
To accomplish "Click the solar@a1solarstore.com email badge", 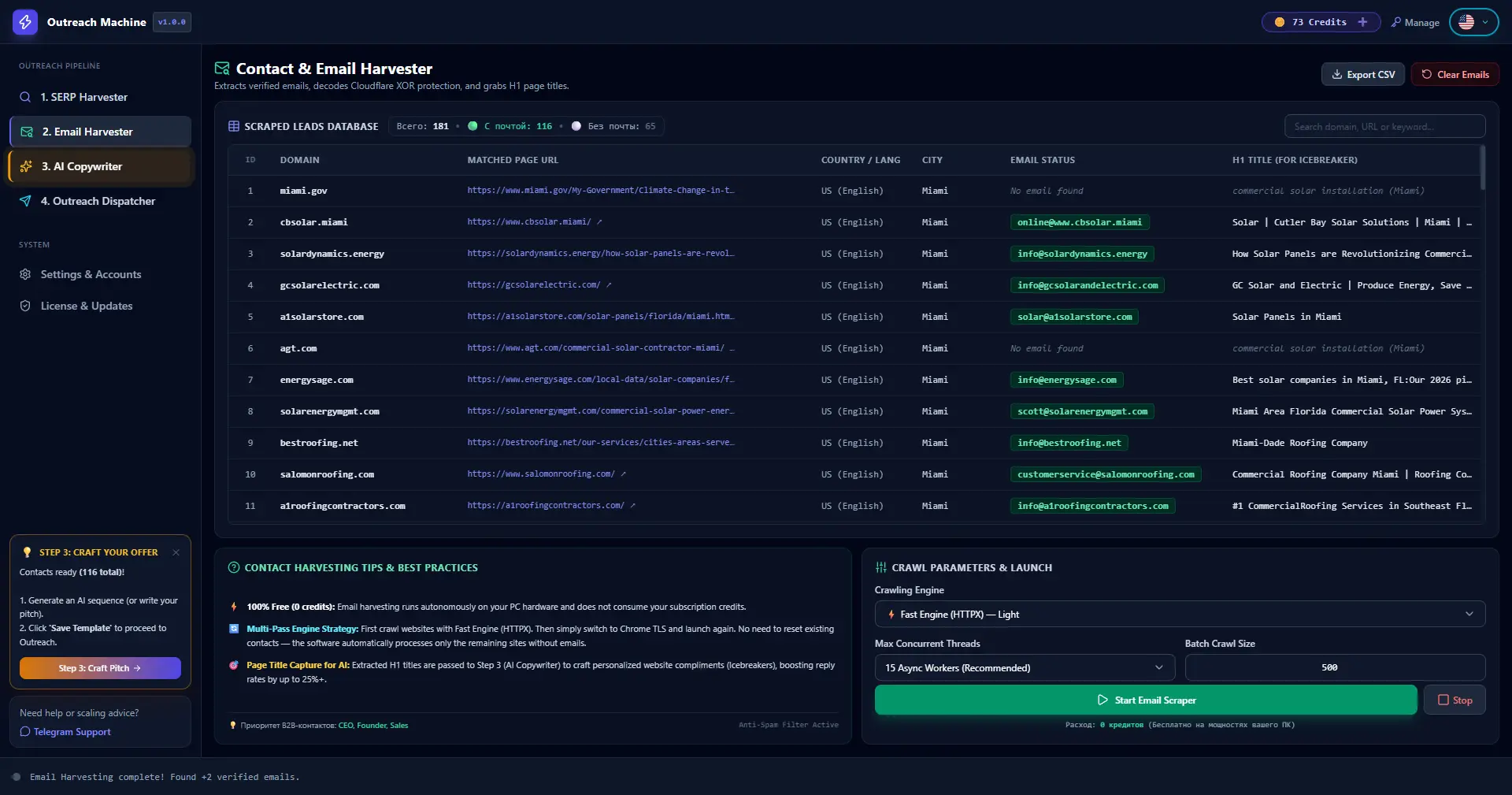I will 1074,317.
